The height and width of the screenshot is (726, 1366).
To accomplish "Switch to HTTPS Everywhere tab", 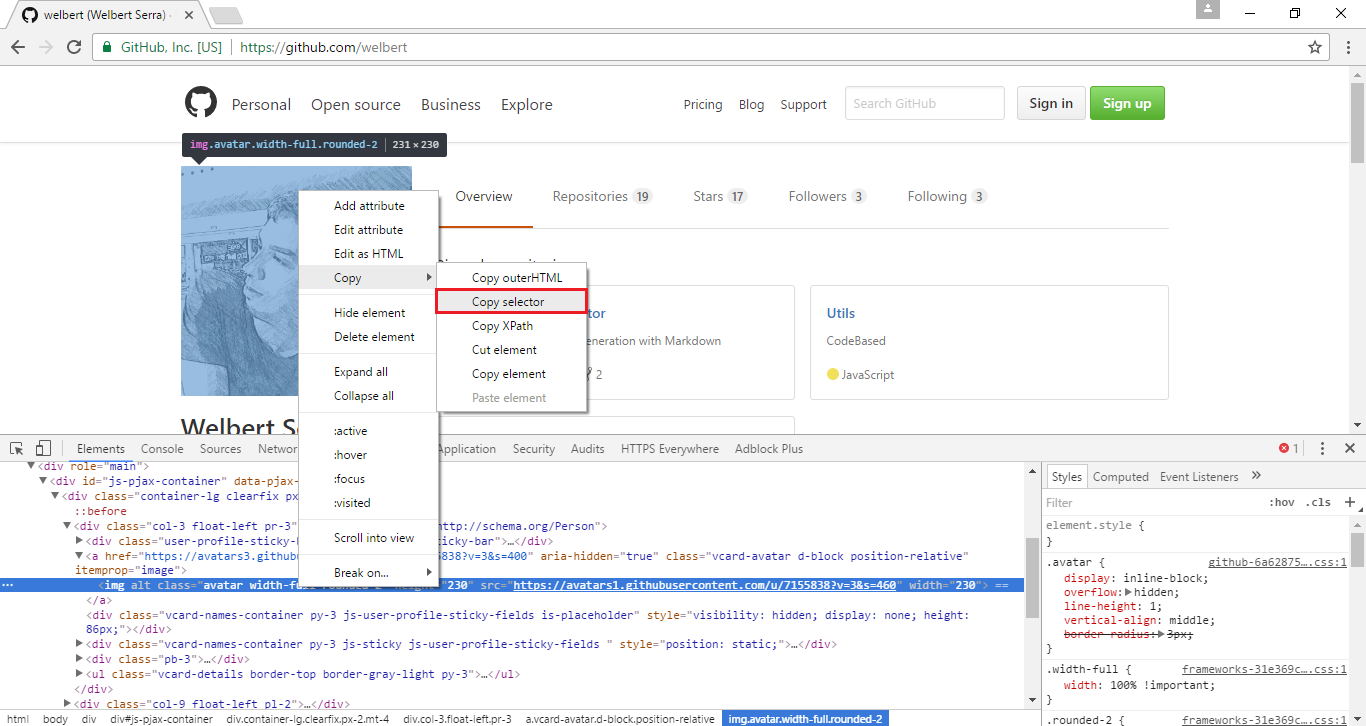I will pyautogui.click(x=670, y=449).
